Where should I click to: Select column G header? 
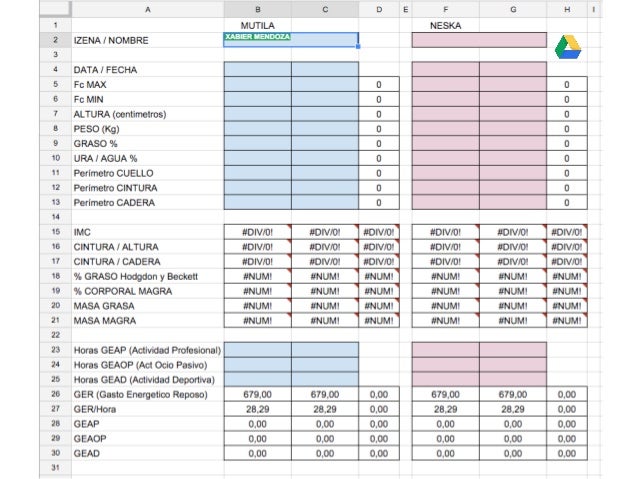(513, 9)
